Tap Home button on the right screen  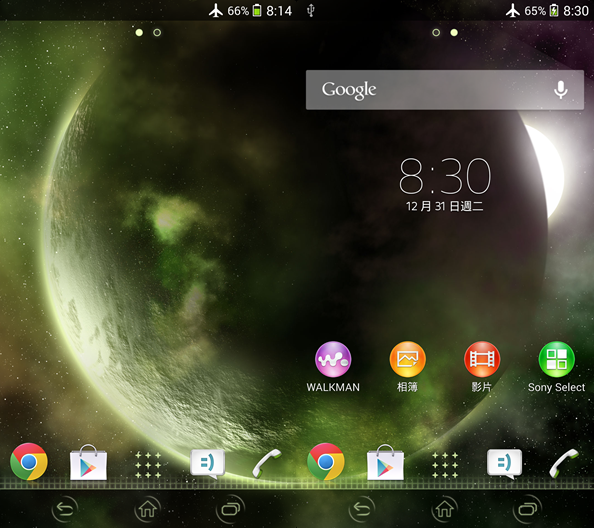coord(444,509)
